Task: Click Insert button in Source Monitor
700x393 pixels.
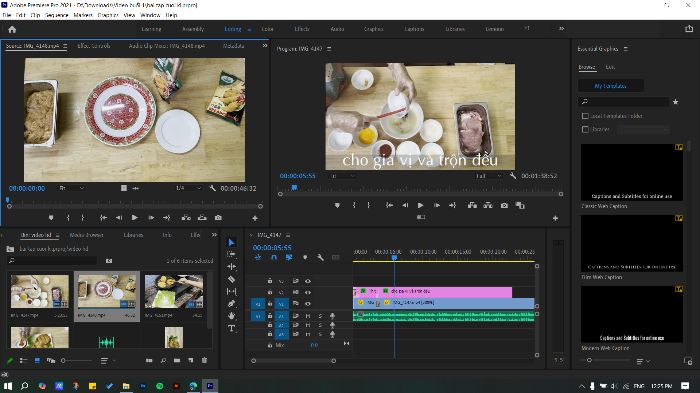Action: click(186, 217)
